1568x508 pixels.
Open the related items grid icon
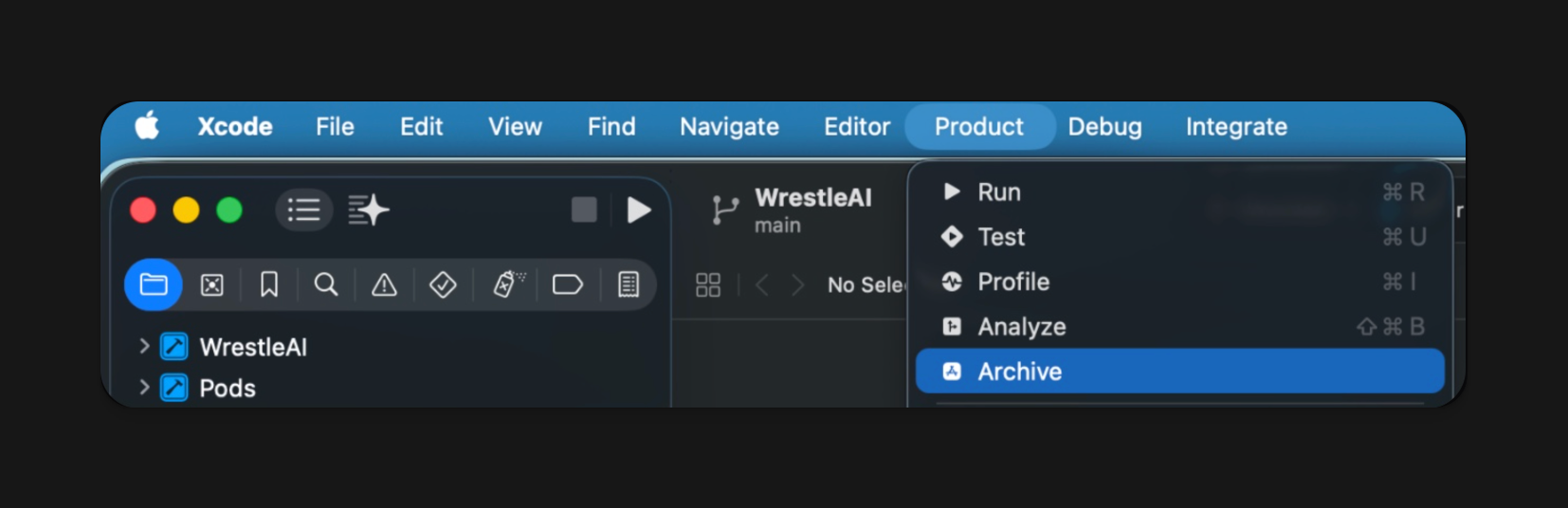[x=708, y=284]
